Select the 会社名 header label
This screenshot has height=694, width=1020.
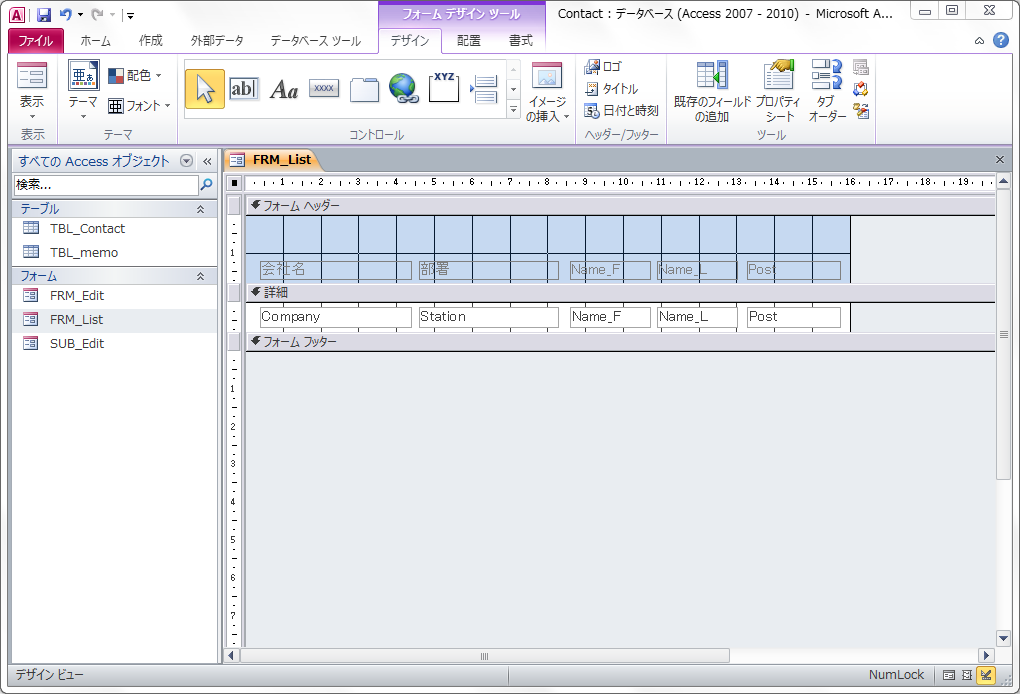click(x=336, y=269)
